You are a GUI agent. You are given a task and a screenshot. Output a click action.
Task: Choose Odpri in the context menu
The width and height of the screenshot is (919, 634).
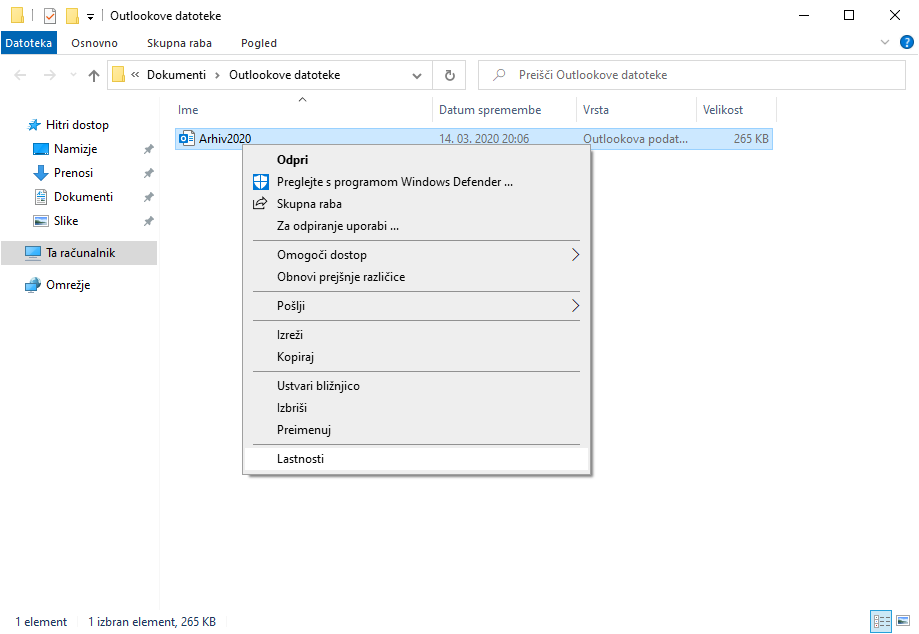(x=416, y=160)
